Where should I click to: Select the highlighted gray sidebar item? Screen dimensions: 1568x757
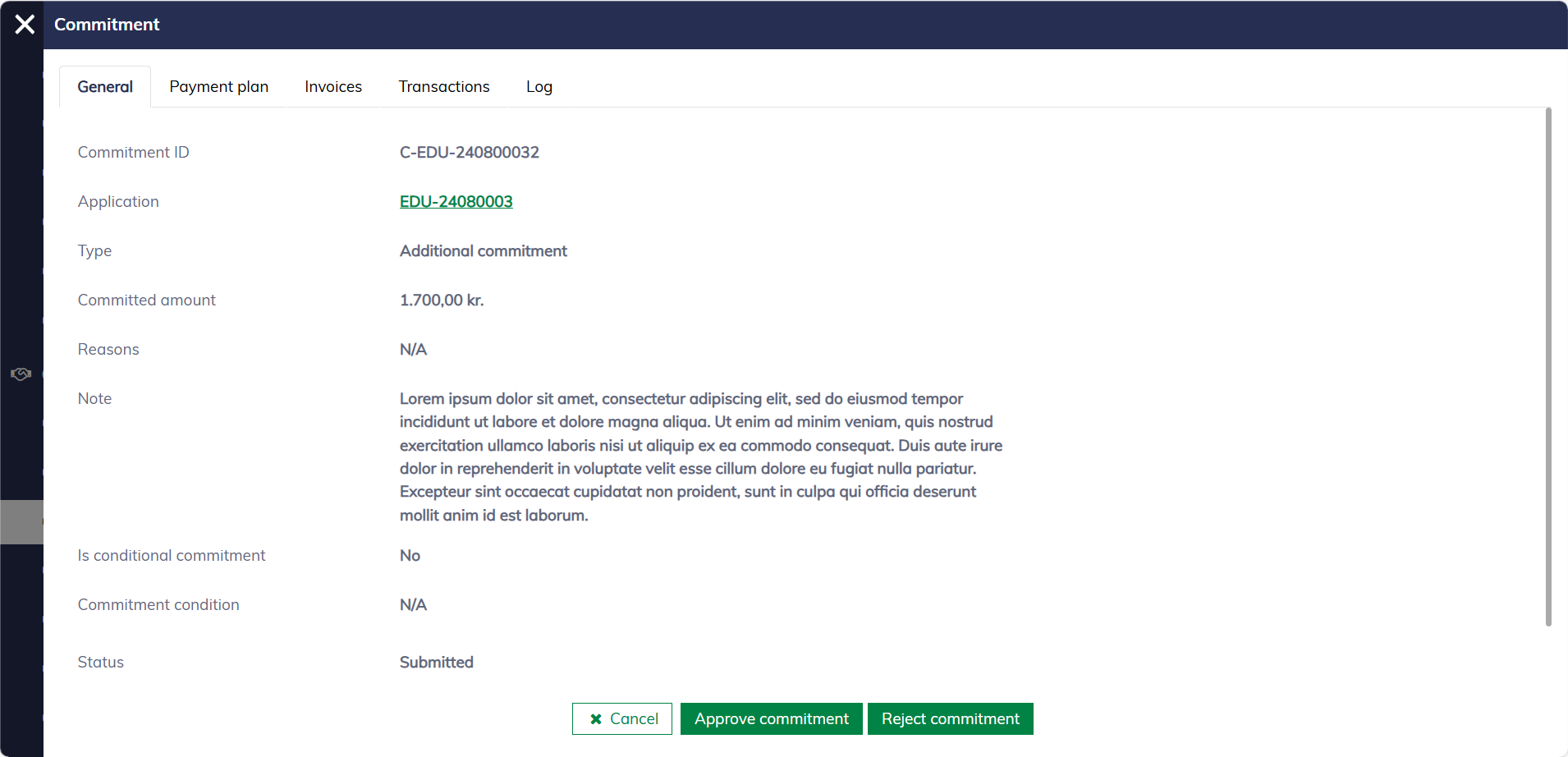tap(21, 522)
